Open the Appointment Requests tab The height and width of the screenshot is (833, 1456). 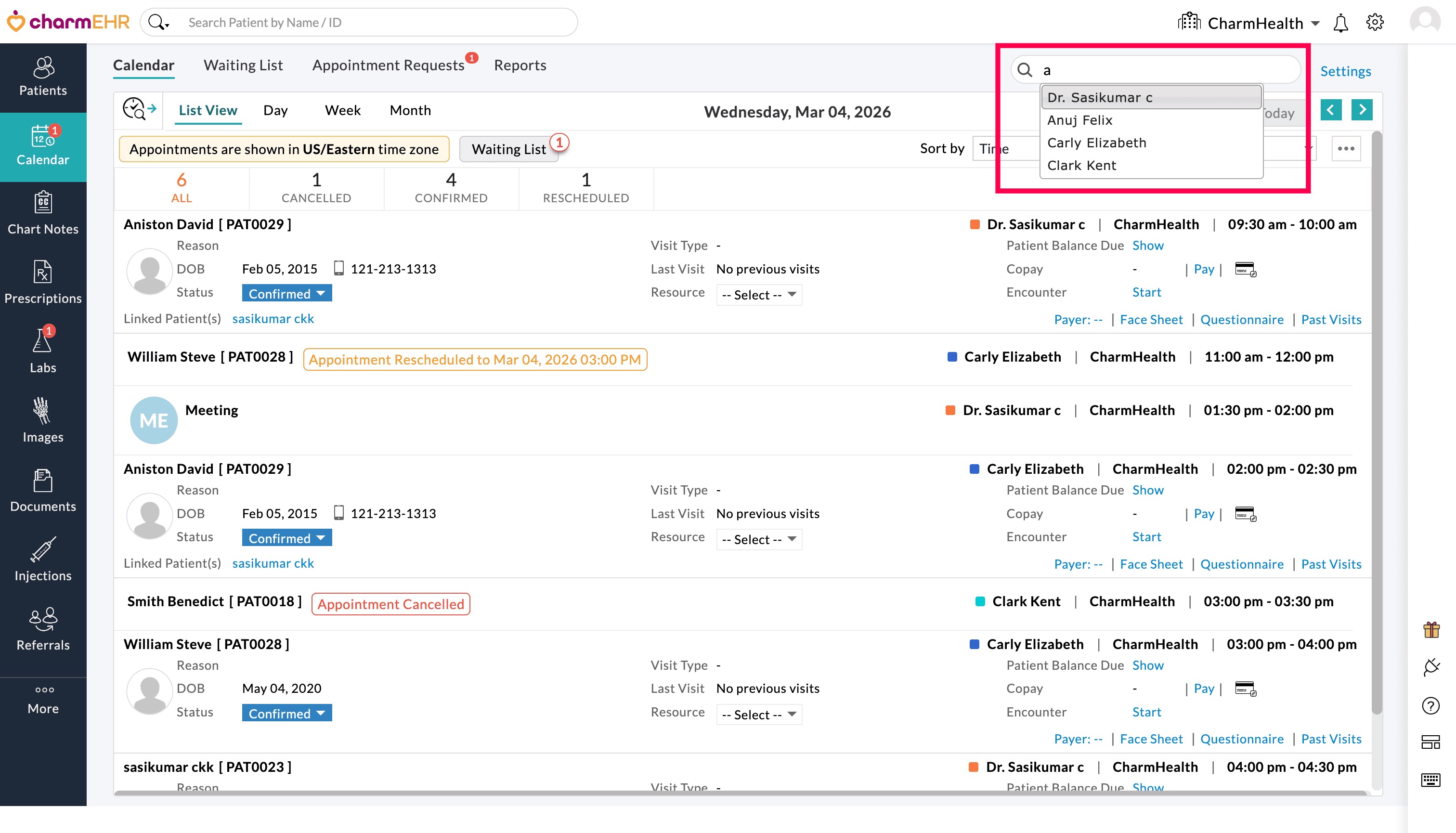point(388,65)
